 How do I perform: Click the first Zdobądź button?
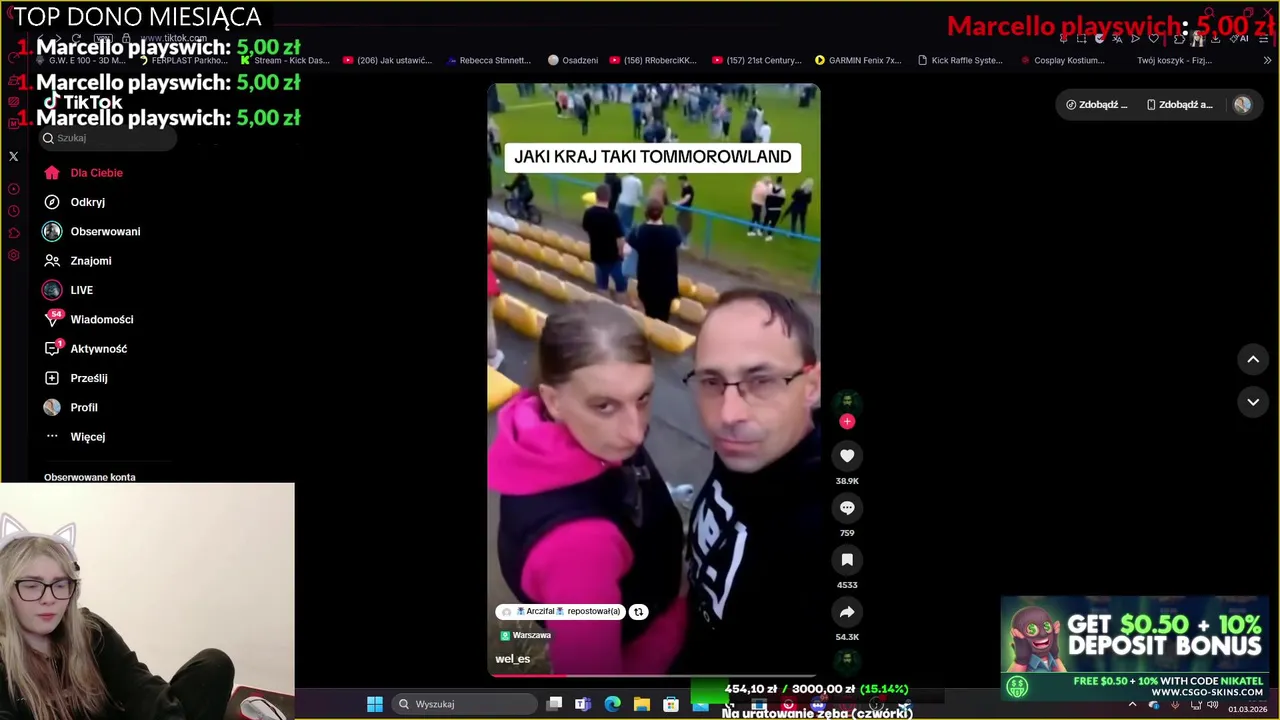click(x=1097, y=105)
